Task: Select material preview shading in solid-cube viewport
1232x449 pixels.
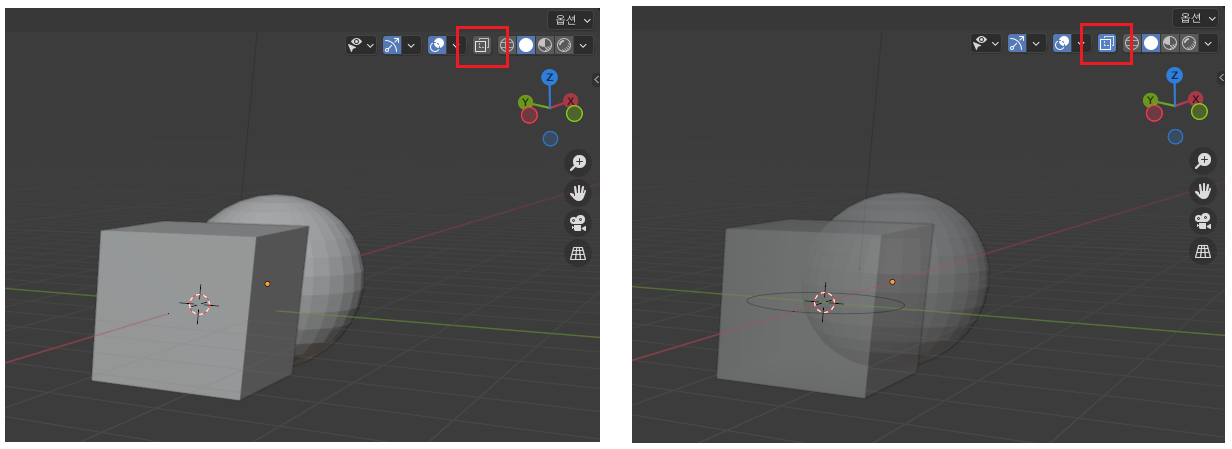Action: tap(545, 45)
